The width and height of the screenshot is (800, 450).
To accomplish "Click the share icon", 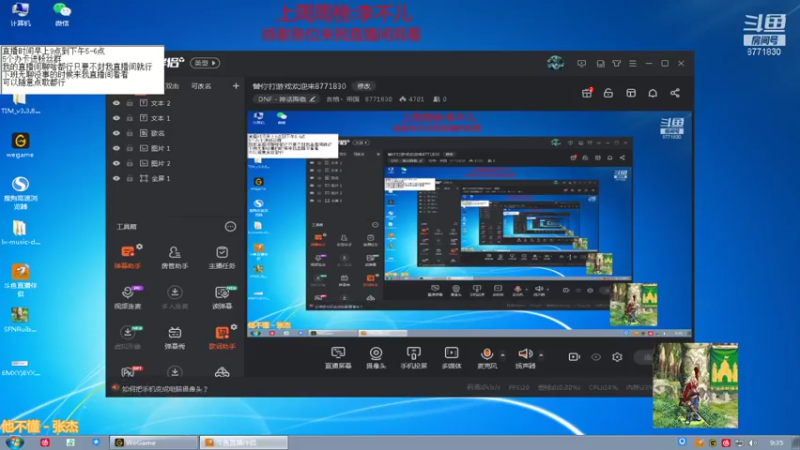I will [675, 93].
